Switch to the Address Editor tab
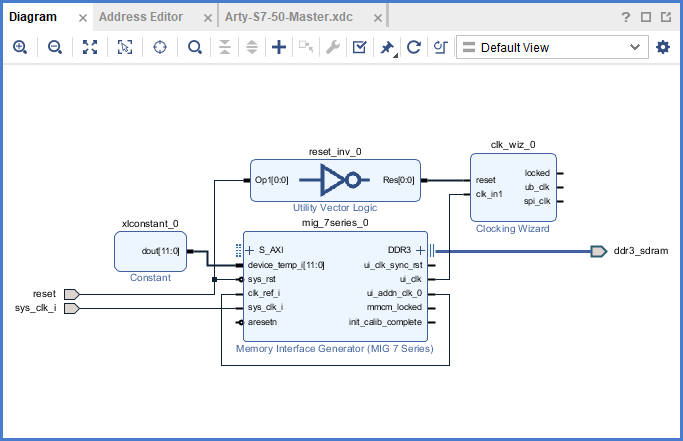The width and height of the screenshot is (683, 441). click(x=141, y=17)
